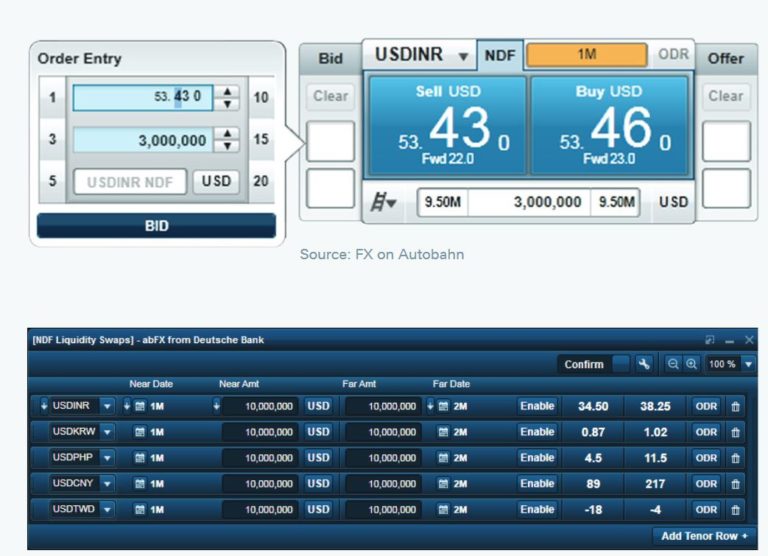Viewport: 768px width, 556px height.
Task: Delete the USDKRW row with trash icon
Action: coord(735,432)
